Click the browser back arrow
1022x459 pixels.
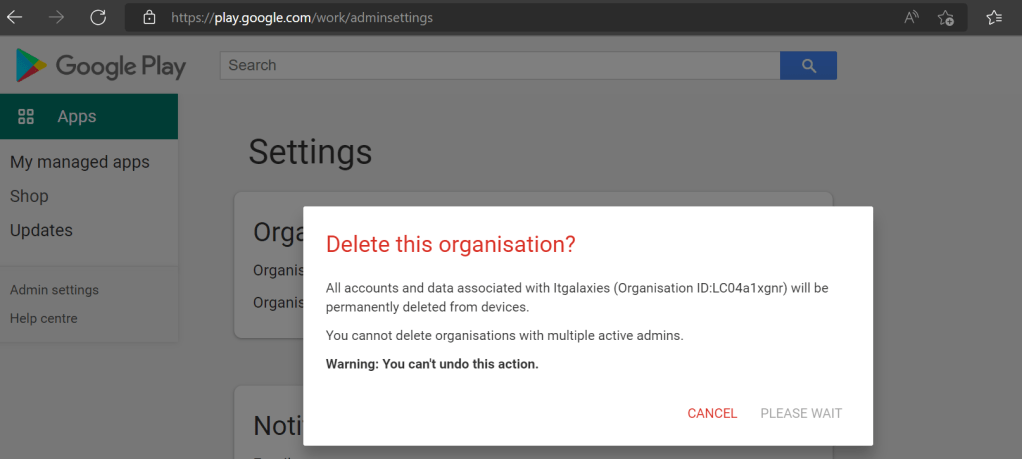(15, 17)
